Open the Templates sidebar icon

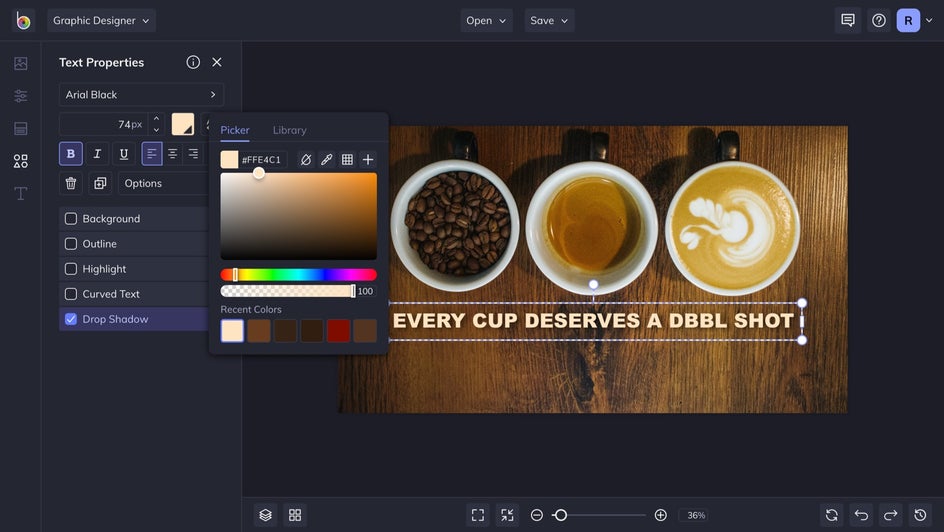click(x=20, y=128)
